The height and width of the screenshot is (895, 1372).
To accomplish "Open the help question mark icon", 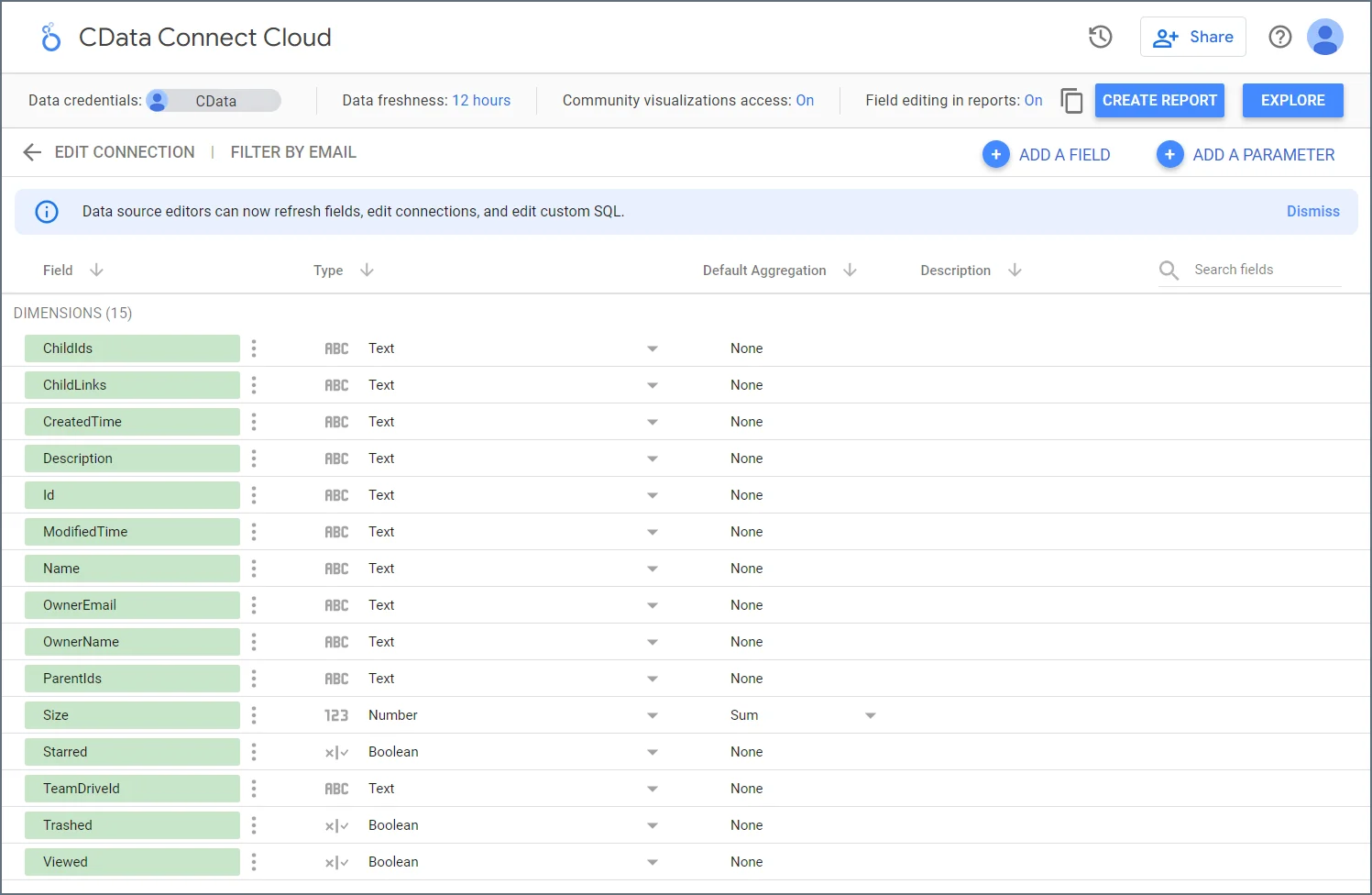I will click(1279, 37).
